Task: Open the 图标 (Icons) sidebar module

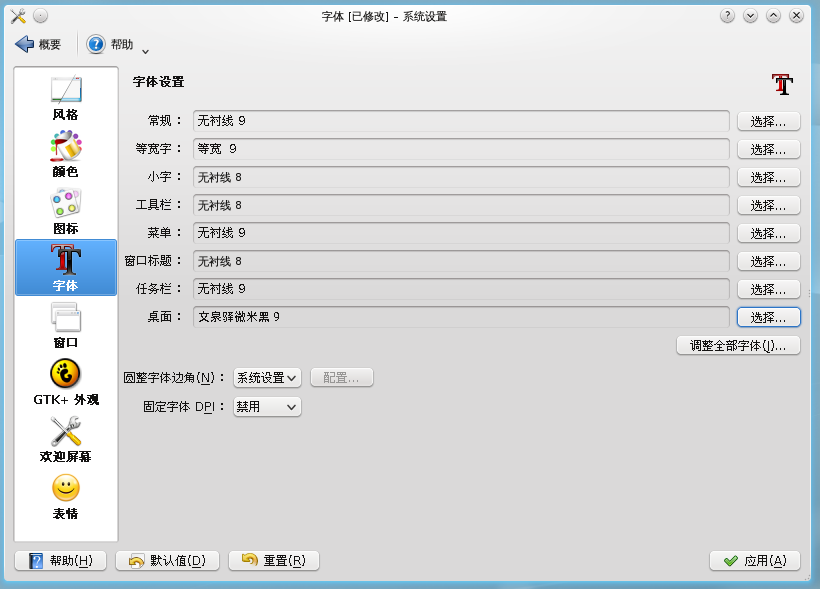Action: click(66, 211)
